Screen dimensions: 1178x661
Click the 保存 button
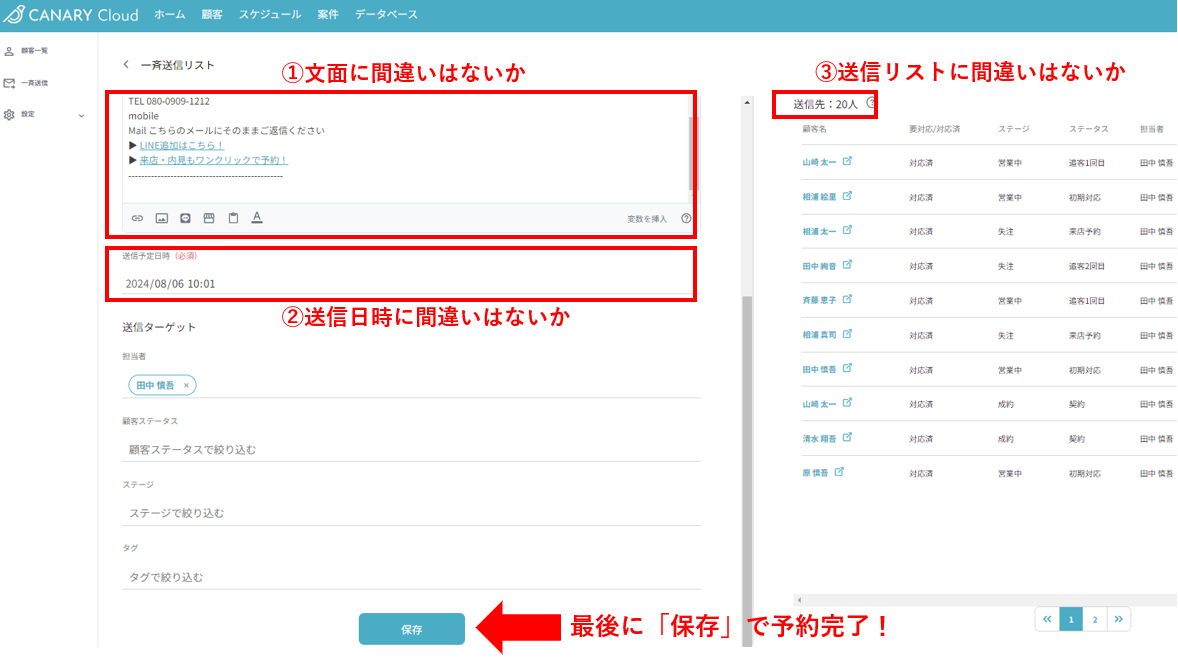click(412, 629)
